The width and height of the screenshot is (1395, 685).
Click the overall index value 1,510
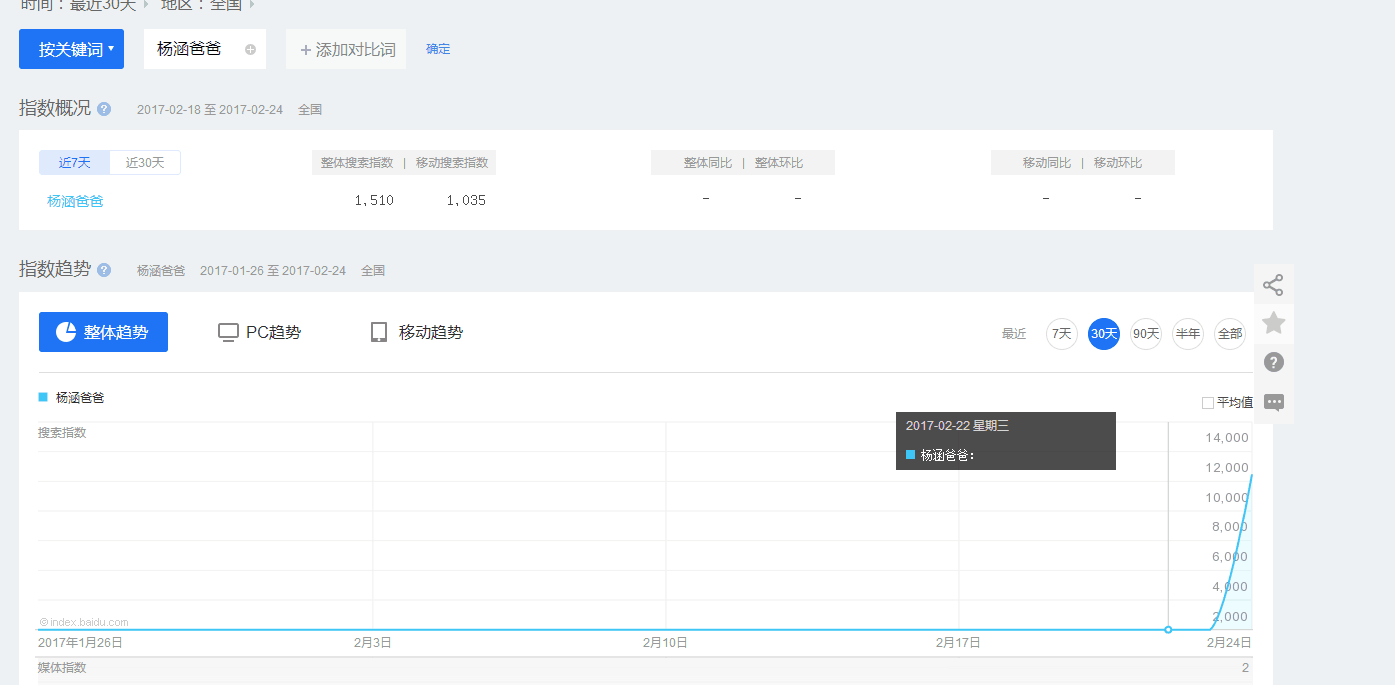point(374,200)
